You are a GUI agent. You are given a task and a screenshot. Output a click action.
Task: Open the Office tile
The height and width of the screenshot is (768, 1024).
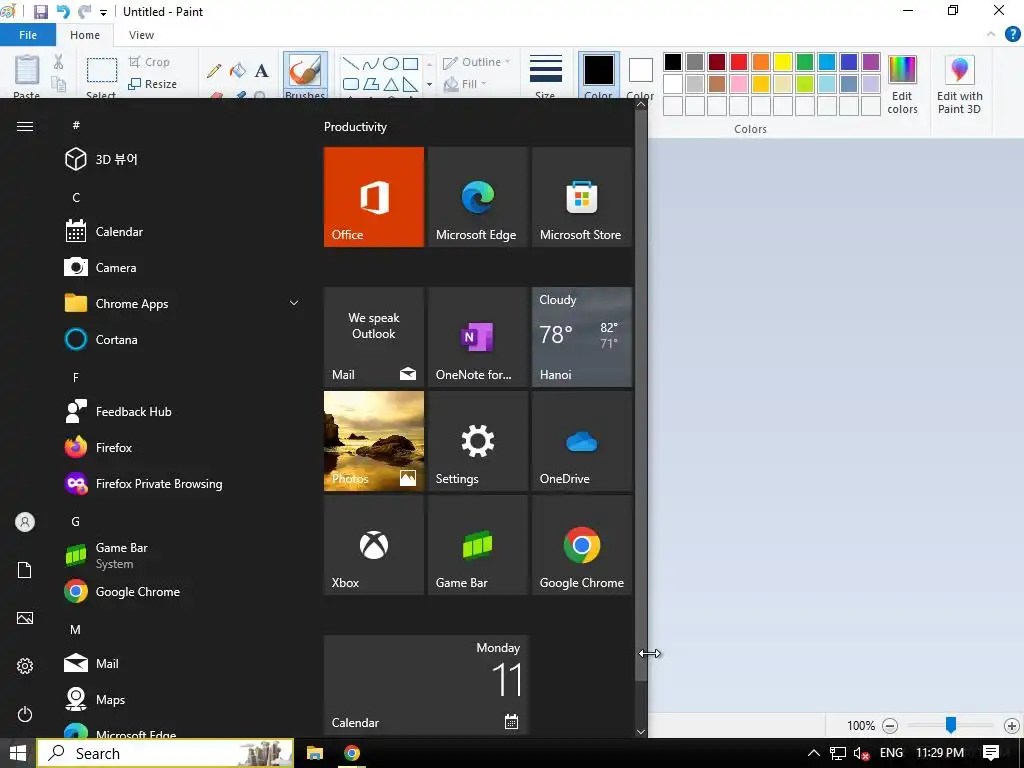click(374, 197)
